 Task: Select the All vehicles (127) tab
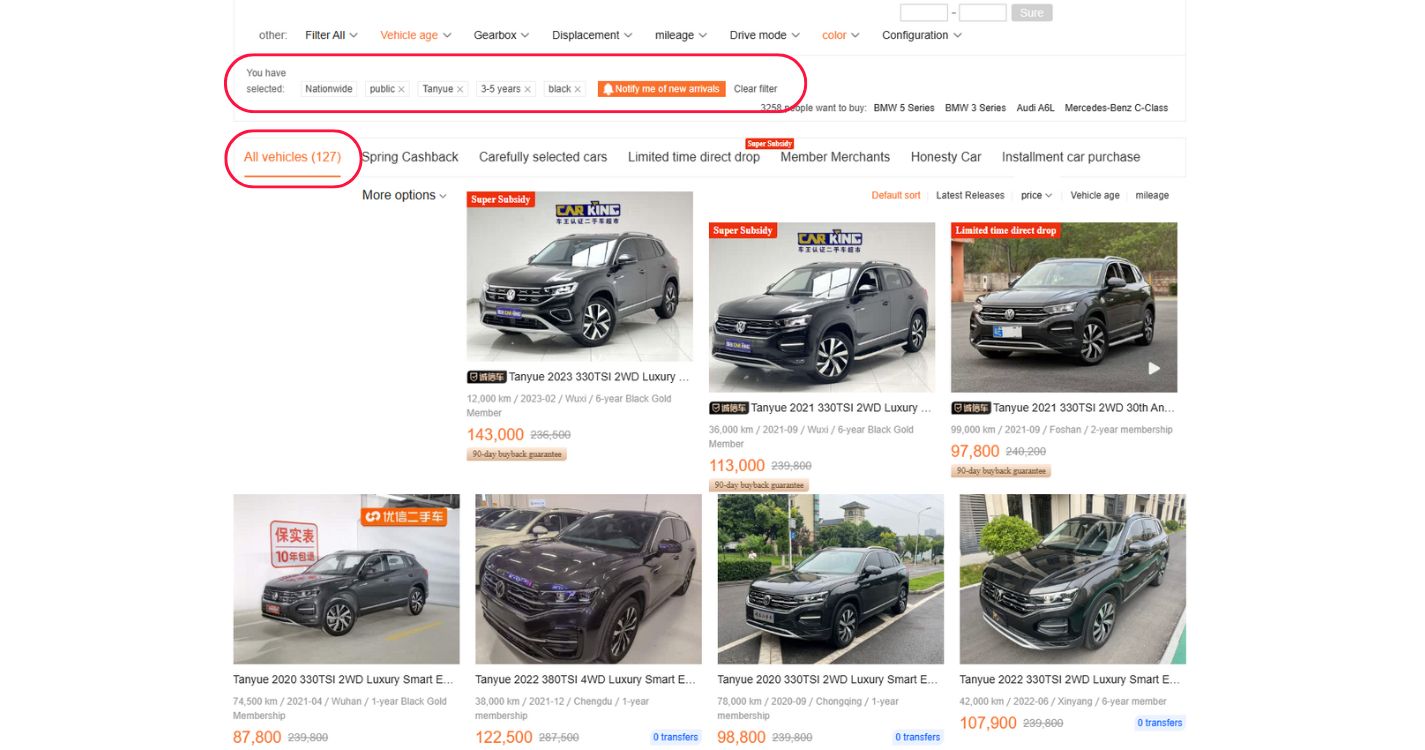tap(292, 157)
